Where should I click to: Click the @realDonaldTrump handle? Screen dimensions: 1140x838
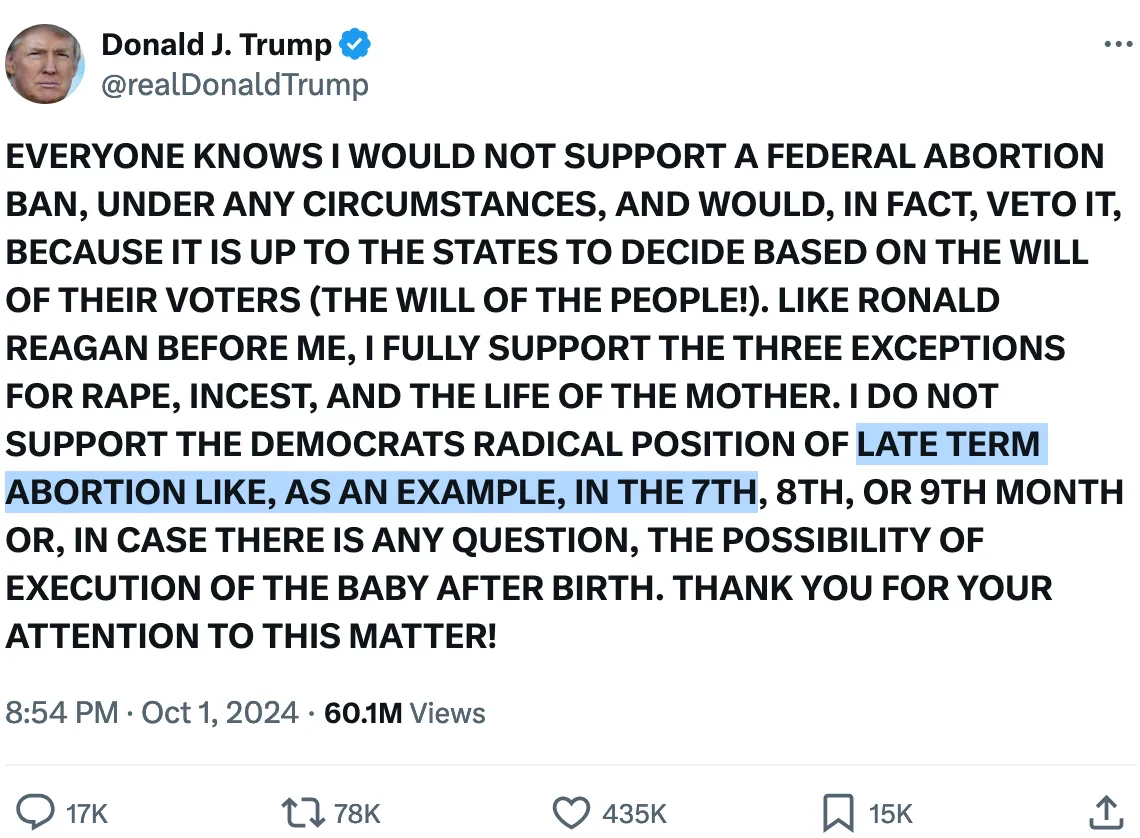pos(234,85)
